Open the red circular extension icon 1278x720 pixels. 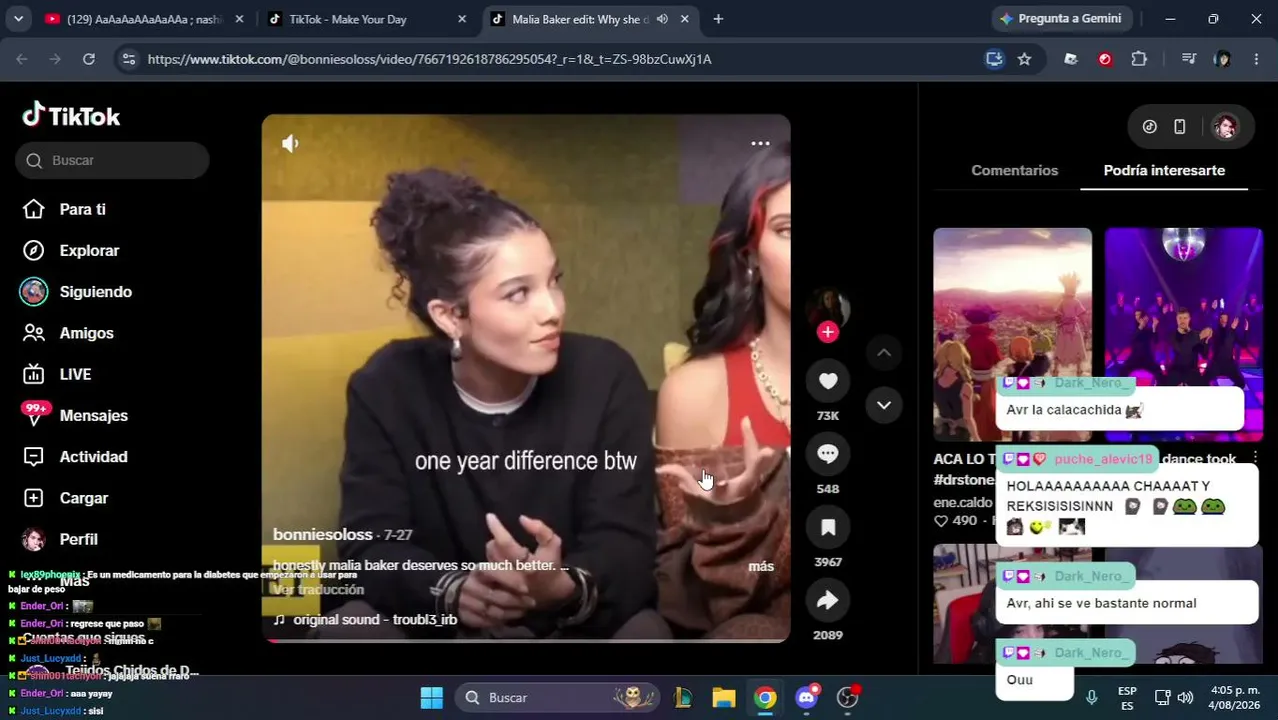point(1105,59)
